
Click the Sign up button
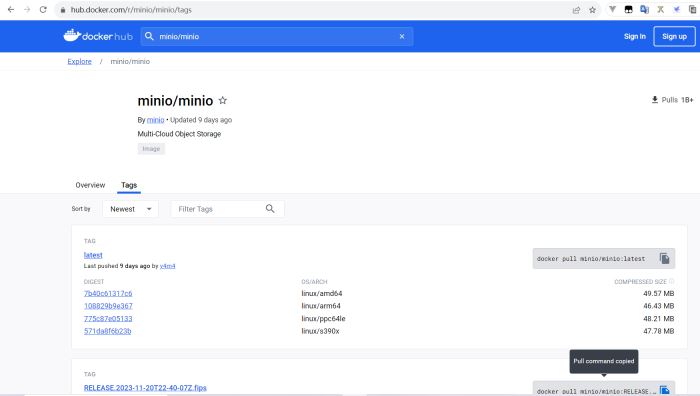(x=674, y=36)
